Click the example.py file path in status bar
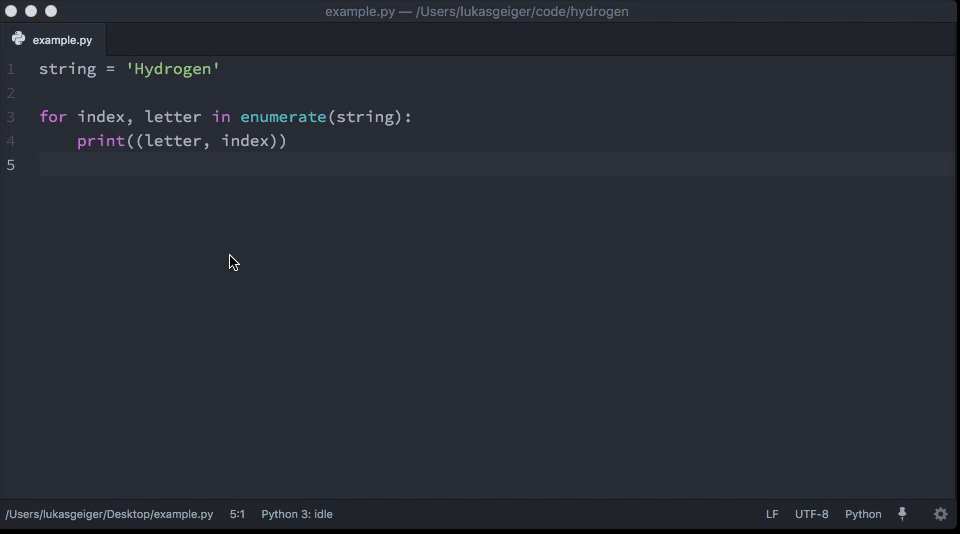The width and height of the screenshot is (960, 534). click(x=109, y=514)
